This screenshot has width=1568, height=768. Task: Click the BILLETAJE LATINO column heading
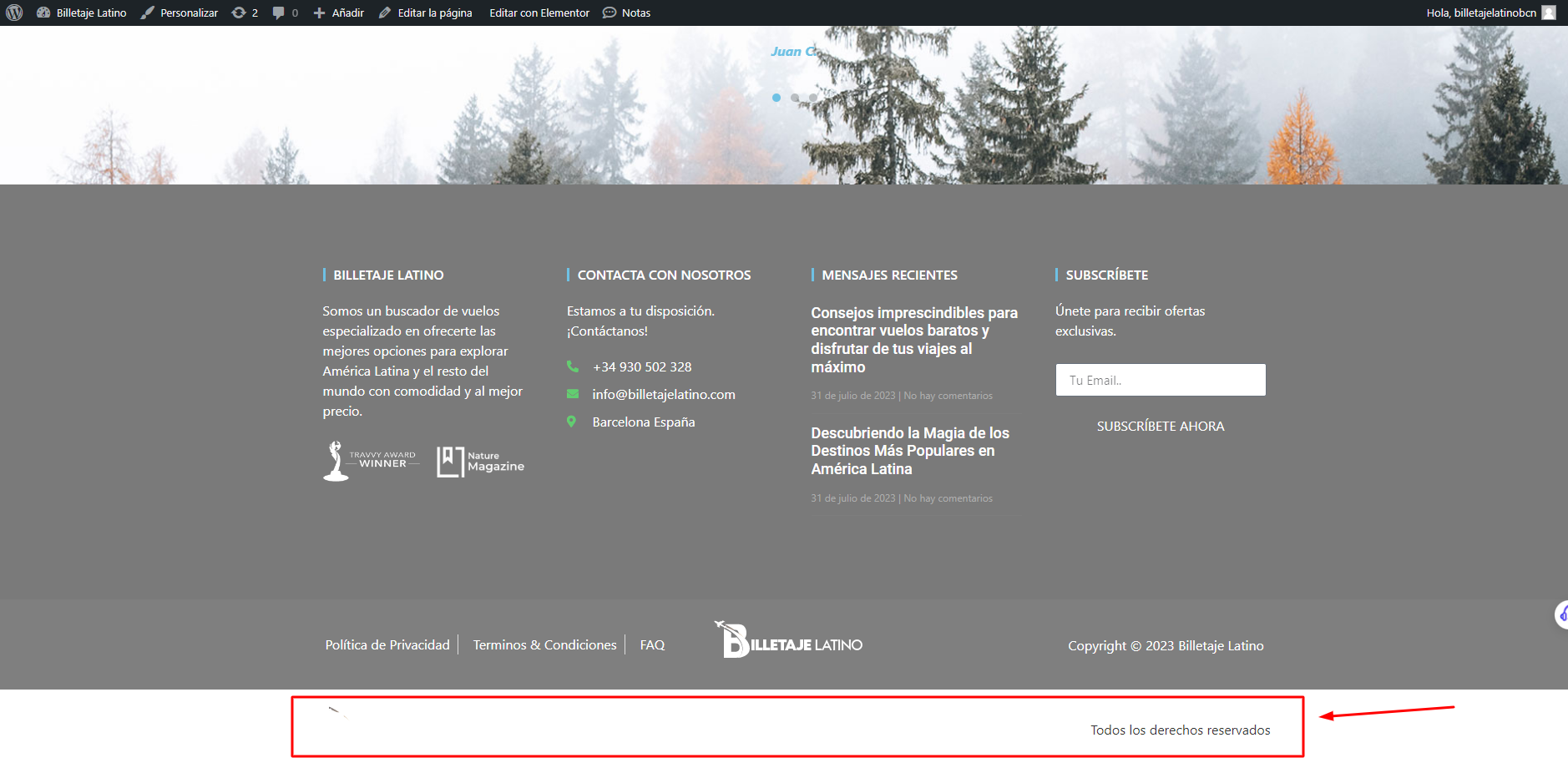pyautogui.click(x=388, y=275)
